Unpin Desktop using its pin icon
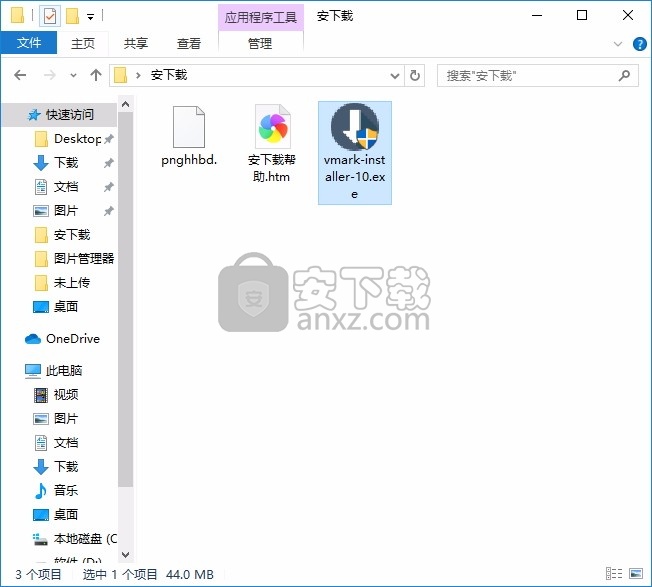This screenshot has height=587, width=652. click(109, 139)
